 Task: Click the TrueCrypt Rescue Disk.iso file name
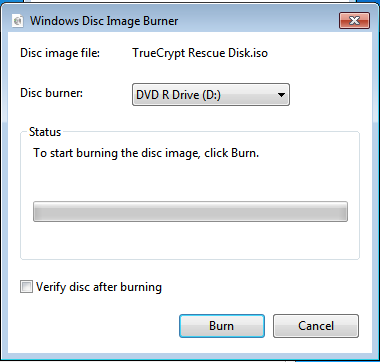(200, 53)
